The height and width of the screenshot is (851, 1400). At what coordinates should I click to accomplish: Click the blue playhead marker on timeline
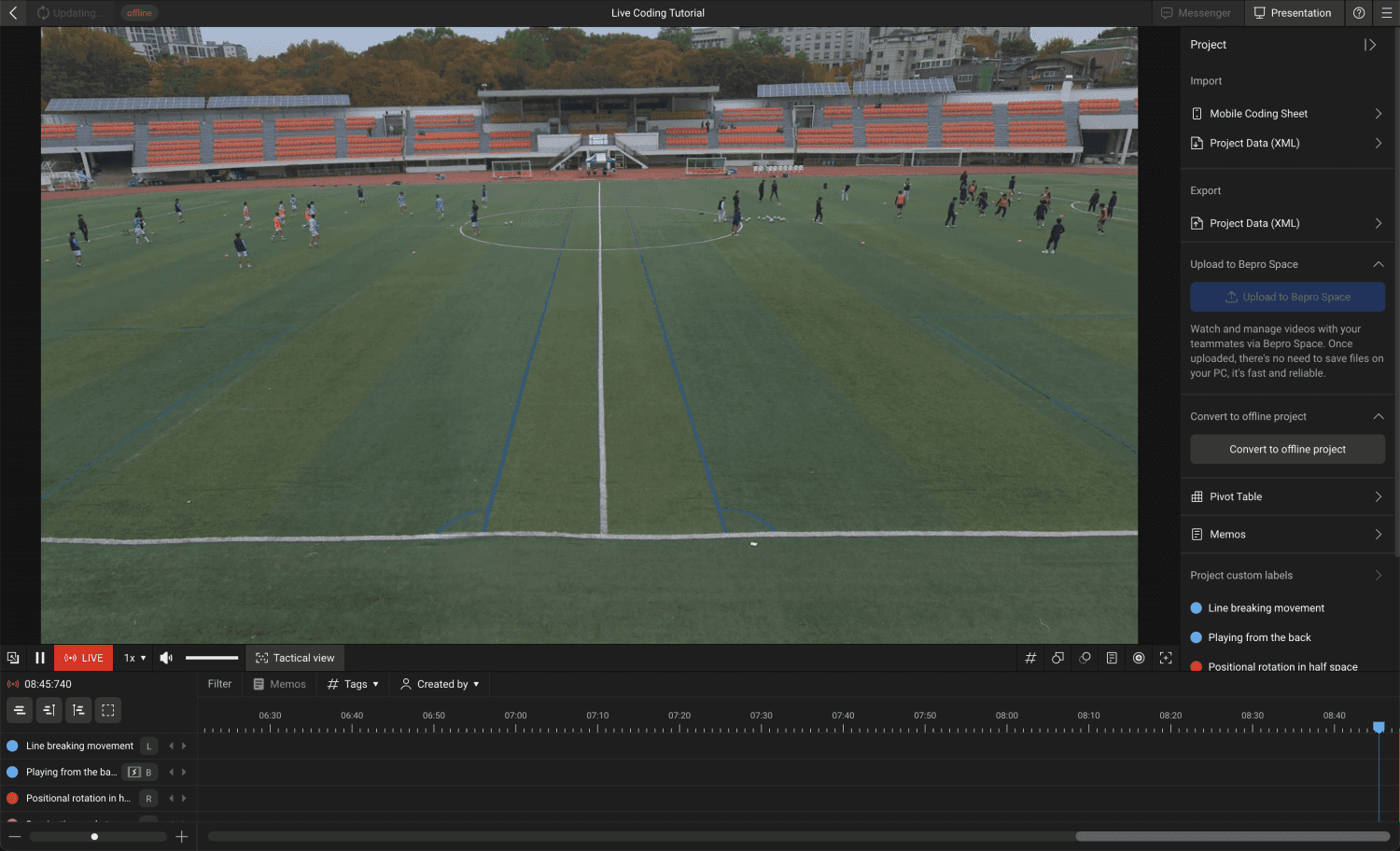pos(1379,727)
